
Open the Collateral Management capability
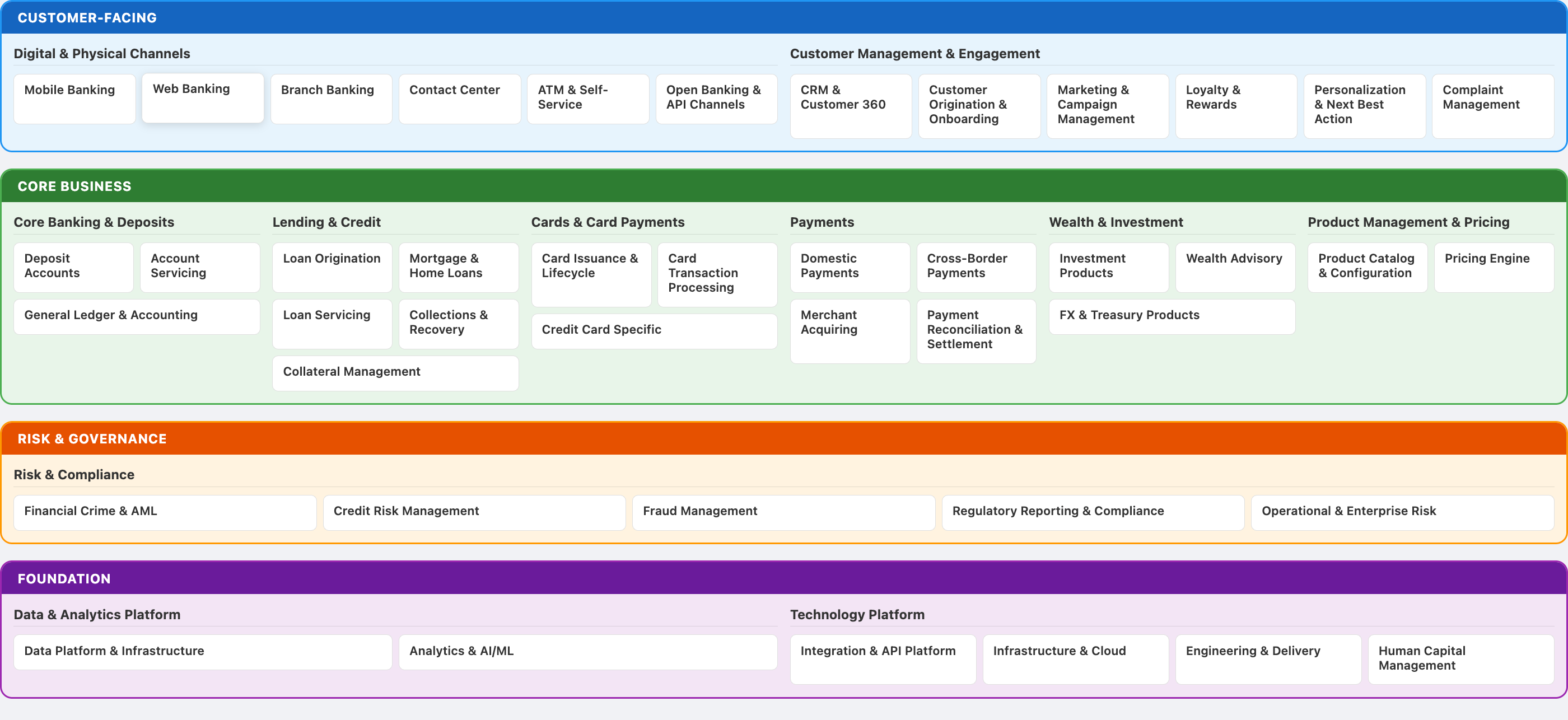[395, 372]
